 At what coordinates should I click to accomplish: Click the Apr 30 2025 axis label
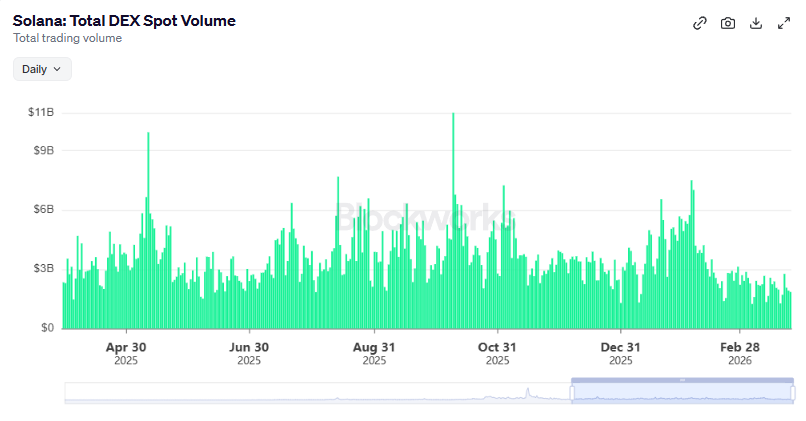(x=126, y=353)
